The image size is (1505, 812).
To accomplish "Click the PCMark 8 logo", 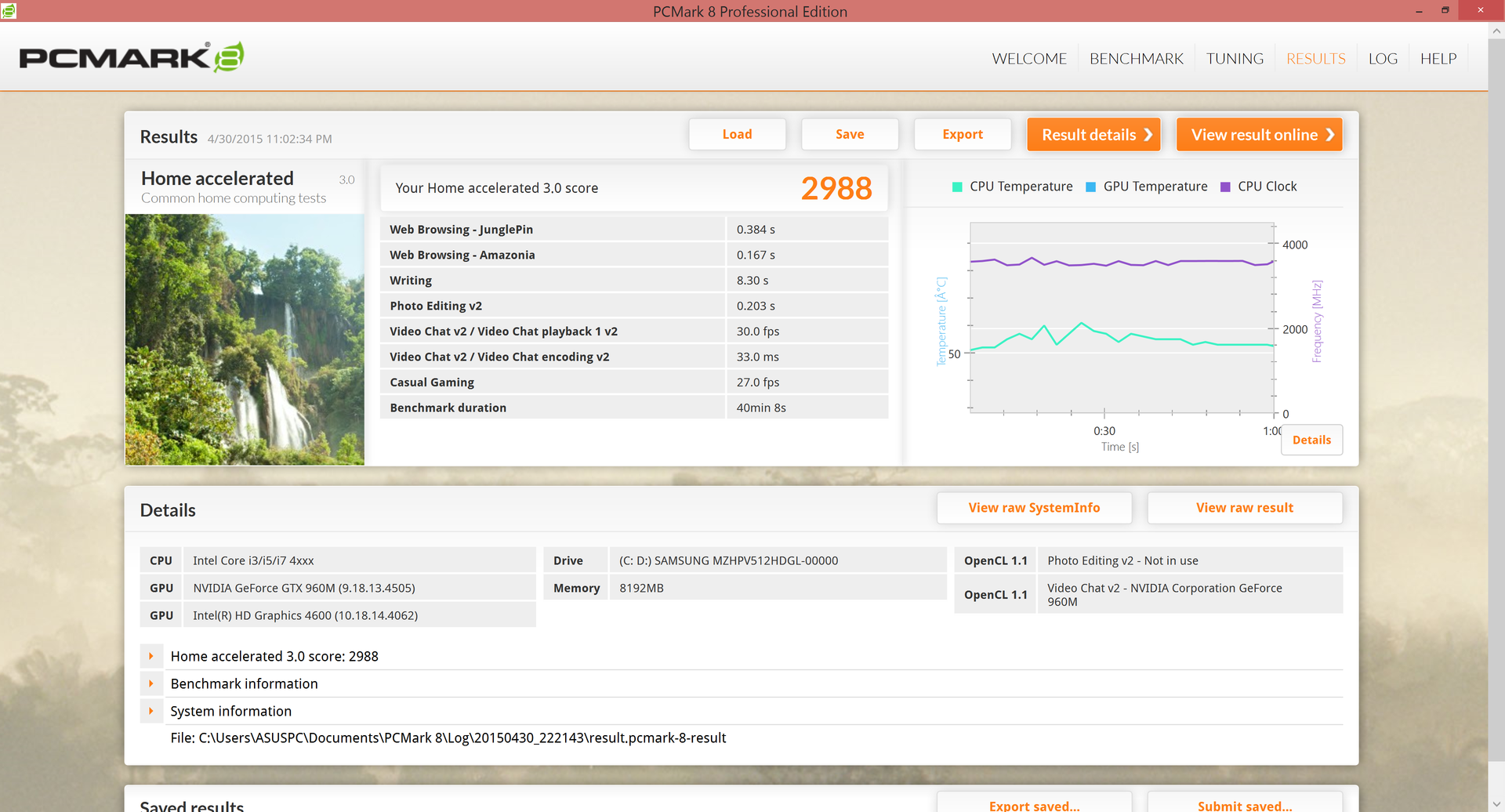I will [x=132, y=57].
